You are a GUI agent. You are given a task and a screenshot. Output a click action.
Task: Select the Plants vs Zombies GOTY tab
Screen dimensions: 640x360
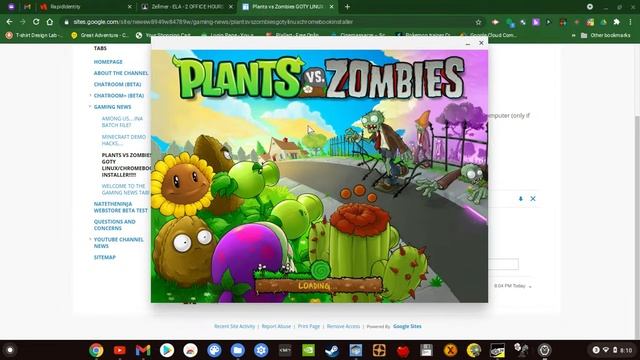(287, 7)
